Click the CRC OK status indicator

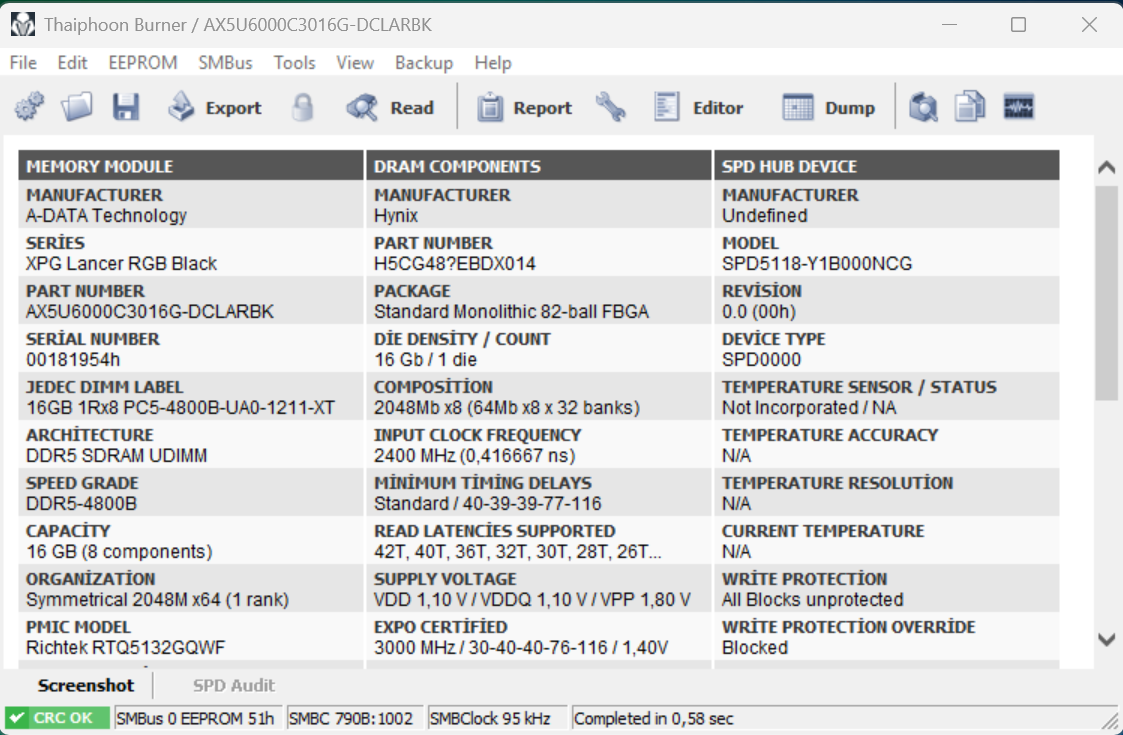click(x=57, y=718)
